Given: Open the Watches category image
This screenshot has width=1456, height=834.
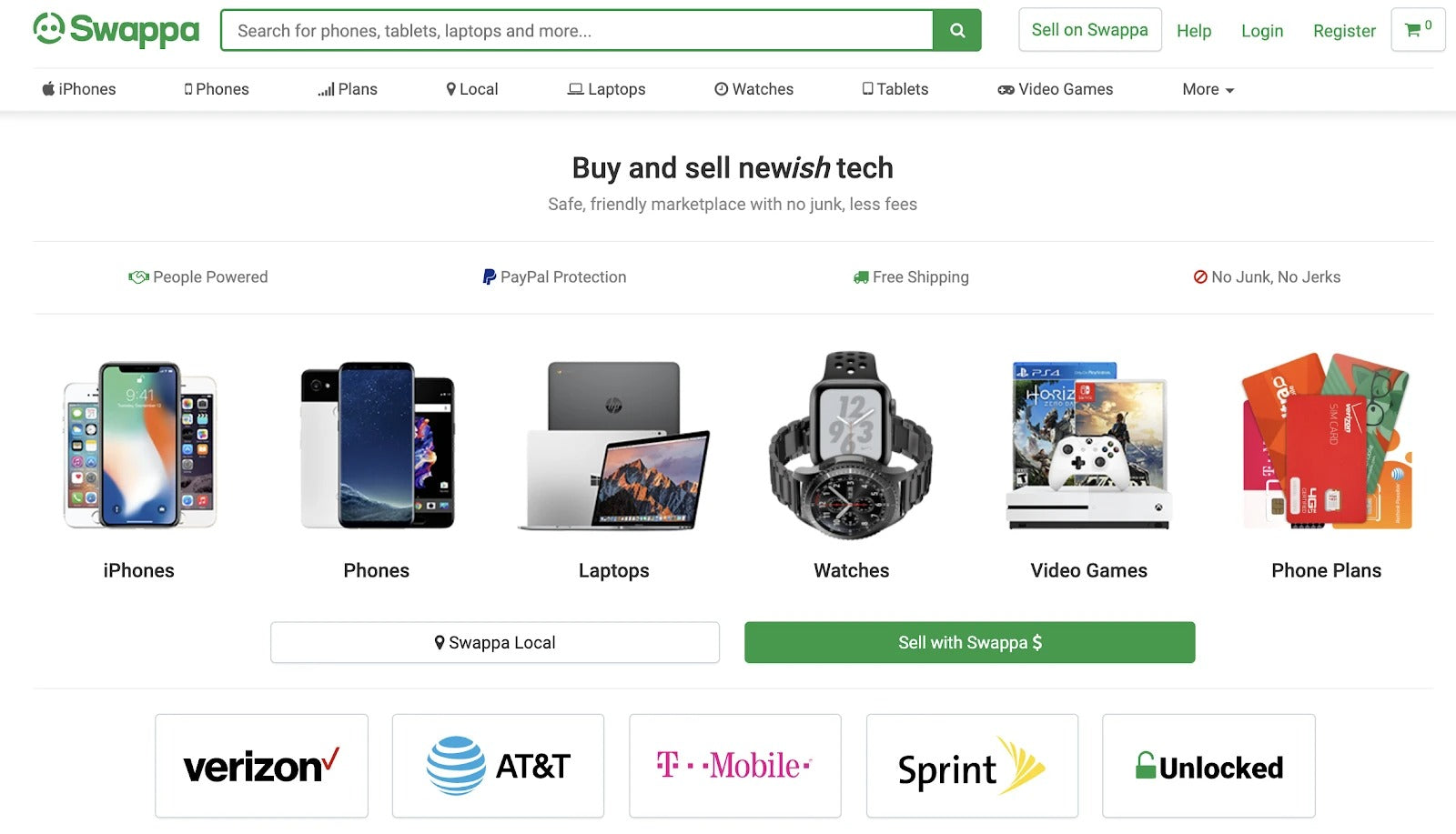Looking at the screenshot, I should coord(851,446).
